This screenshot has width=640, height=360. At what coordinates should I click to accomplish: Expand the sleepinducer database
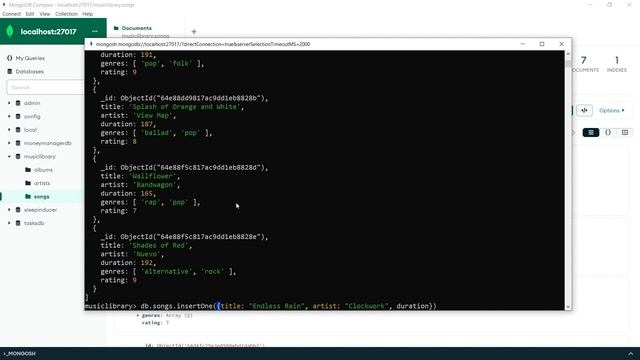[x=9, y=210]
